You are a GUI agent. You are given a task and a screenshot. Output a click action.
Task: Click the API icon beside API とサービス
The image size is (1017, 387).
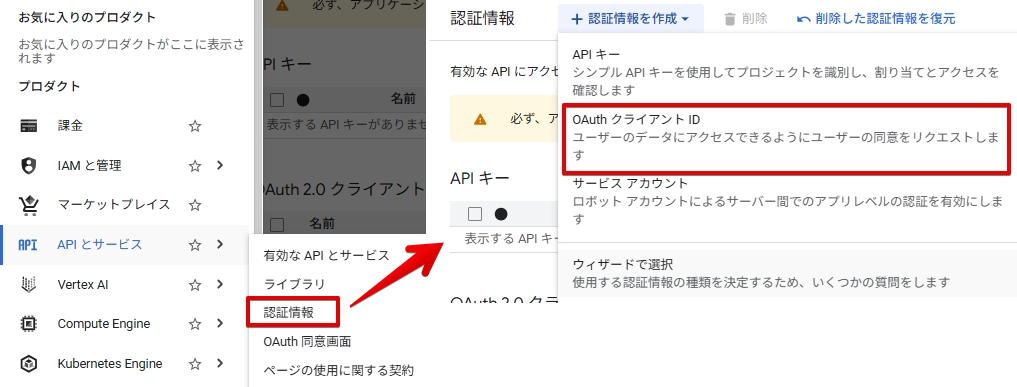[x=28, y=245]
